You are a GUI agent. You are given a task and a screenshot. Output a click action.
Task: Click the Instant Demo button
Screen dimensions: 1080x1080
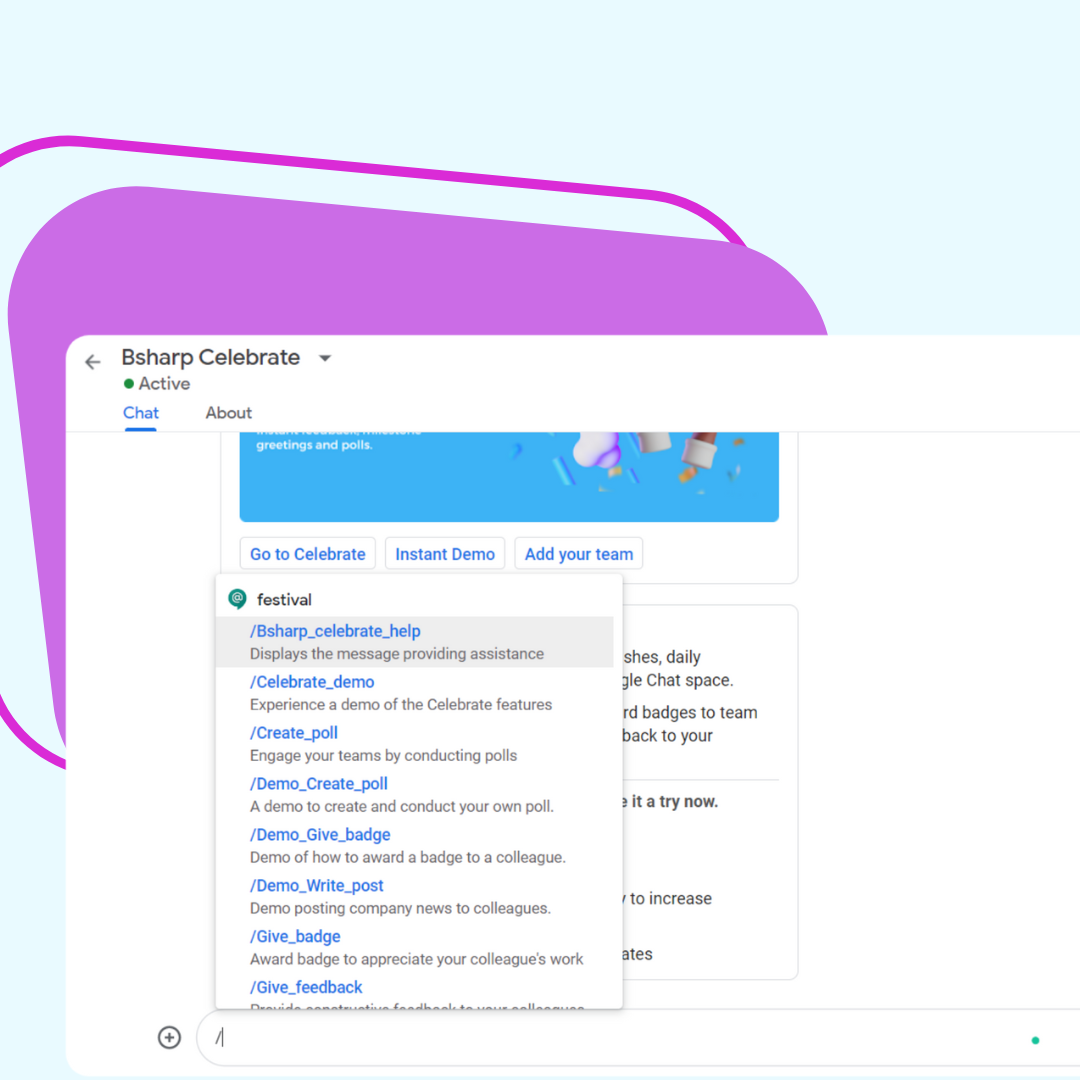click(445, 554)
